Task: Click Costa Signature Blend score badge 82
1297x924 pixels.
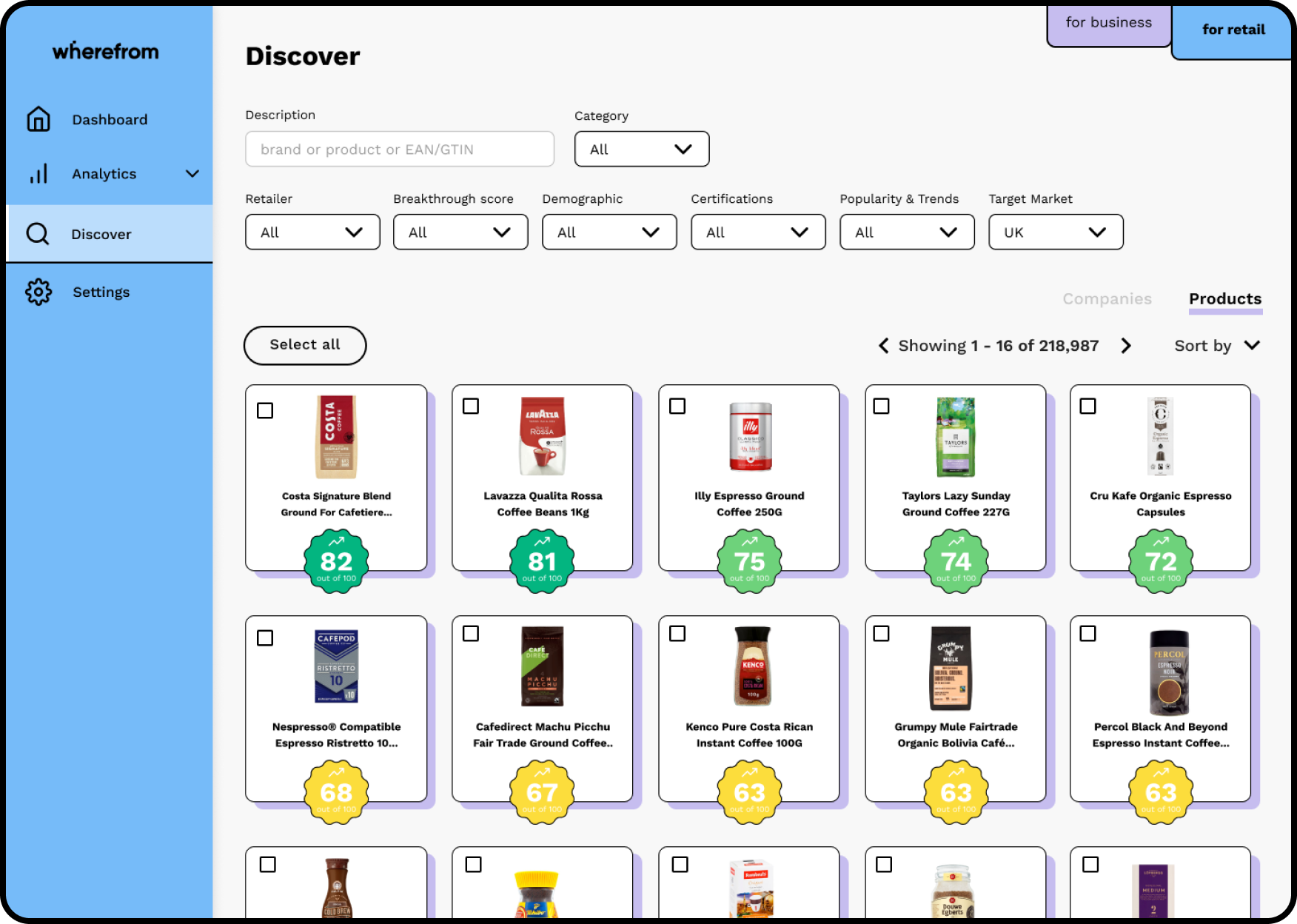Action: pos(336,561)
